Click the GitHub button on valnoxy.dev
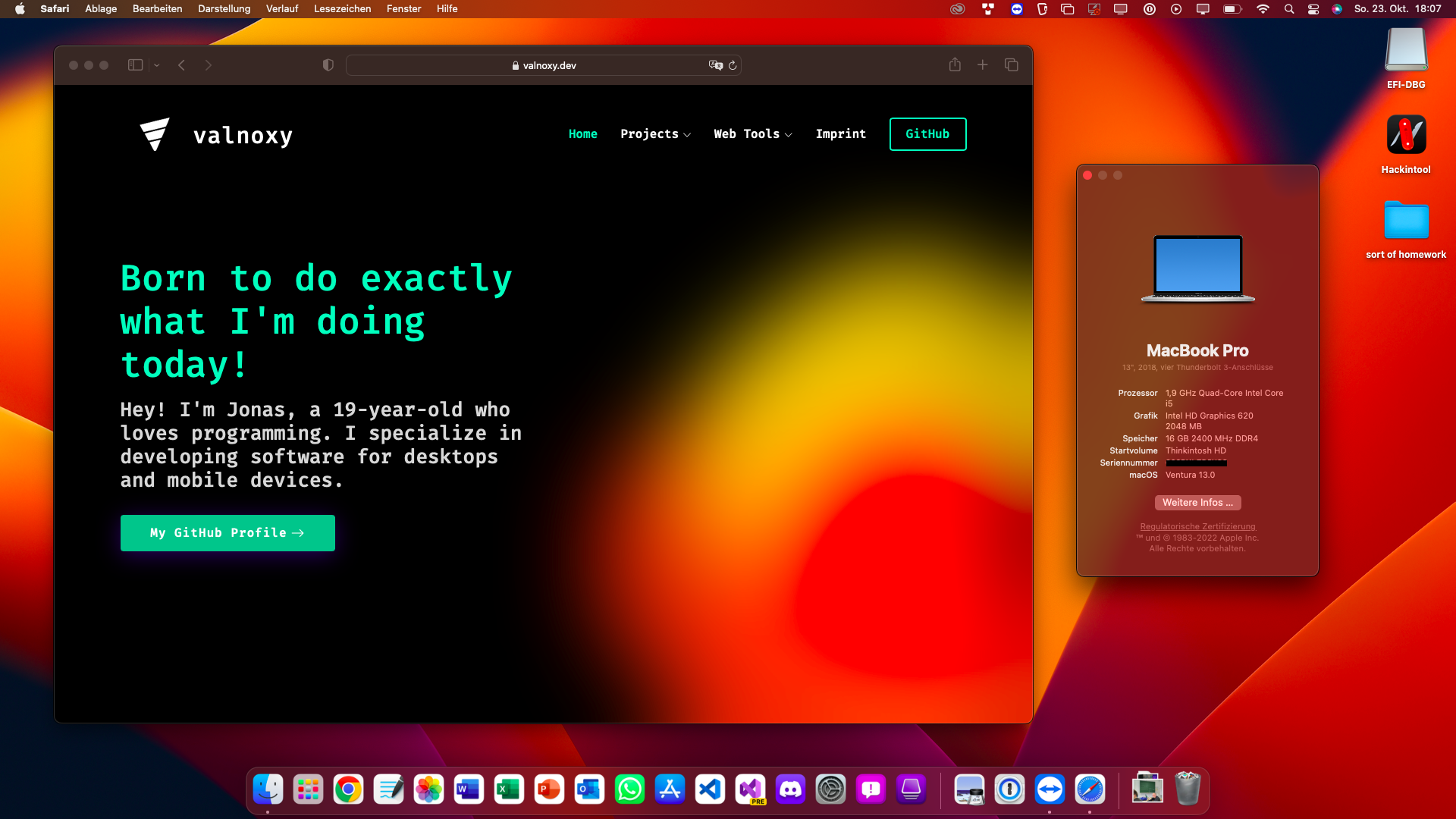The width and height of the screenshot is (1456, 819). coord(927,134)
